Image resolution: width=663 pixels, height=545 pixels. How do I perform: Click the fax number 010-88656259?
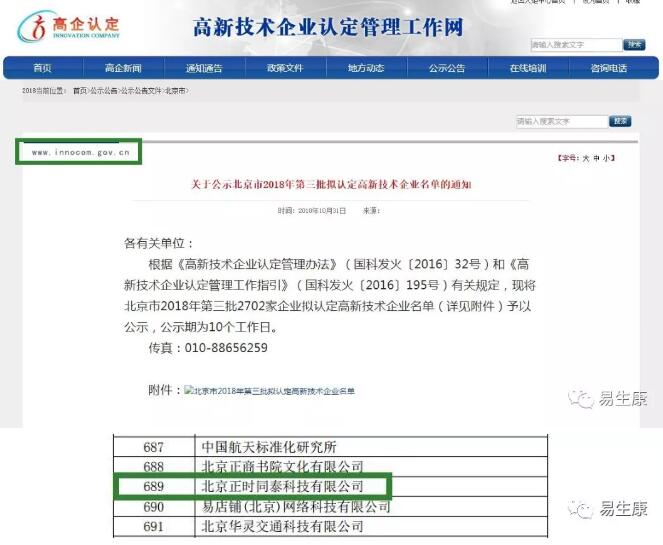(x=226, y=348)
